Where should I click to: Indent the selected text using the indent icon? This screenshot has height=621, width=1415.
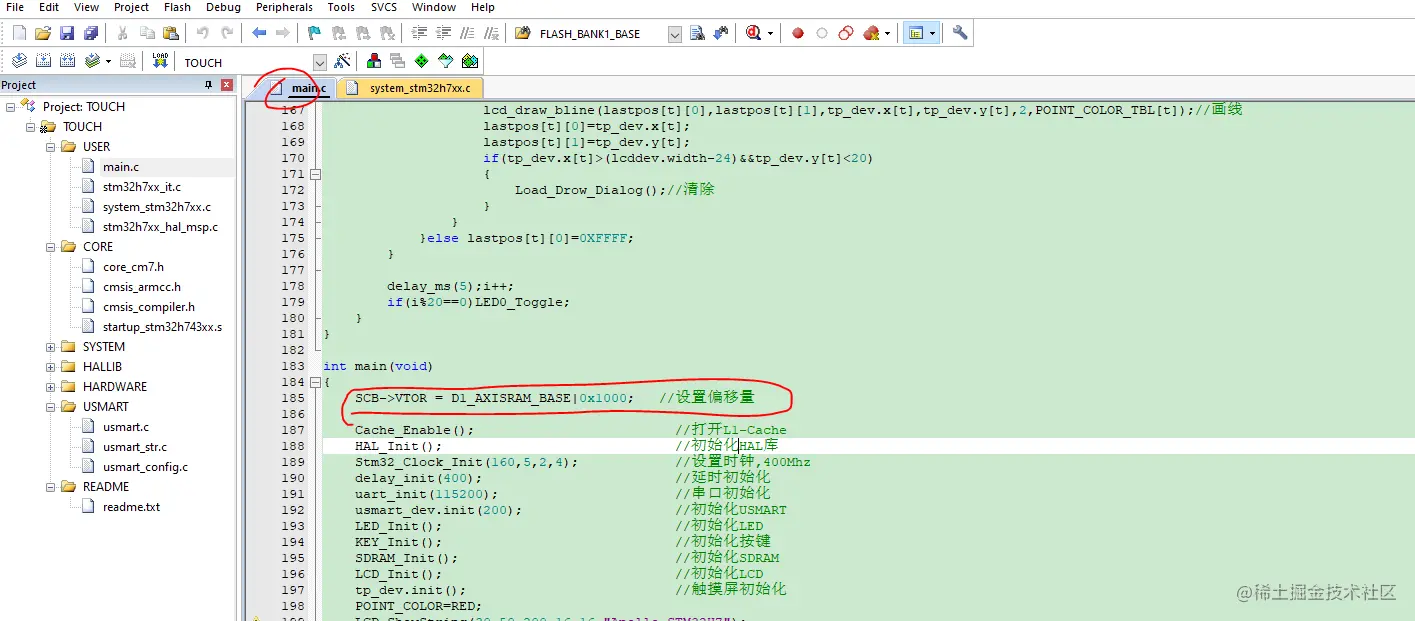pyautogui.click(x=419, y=33)
